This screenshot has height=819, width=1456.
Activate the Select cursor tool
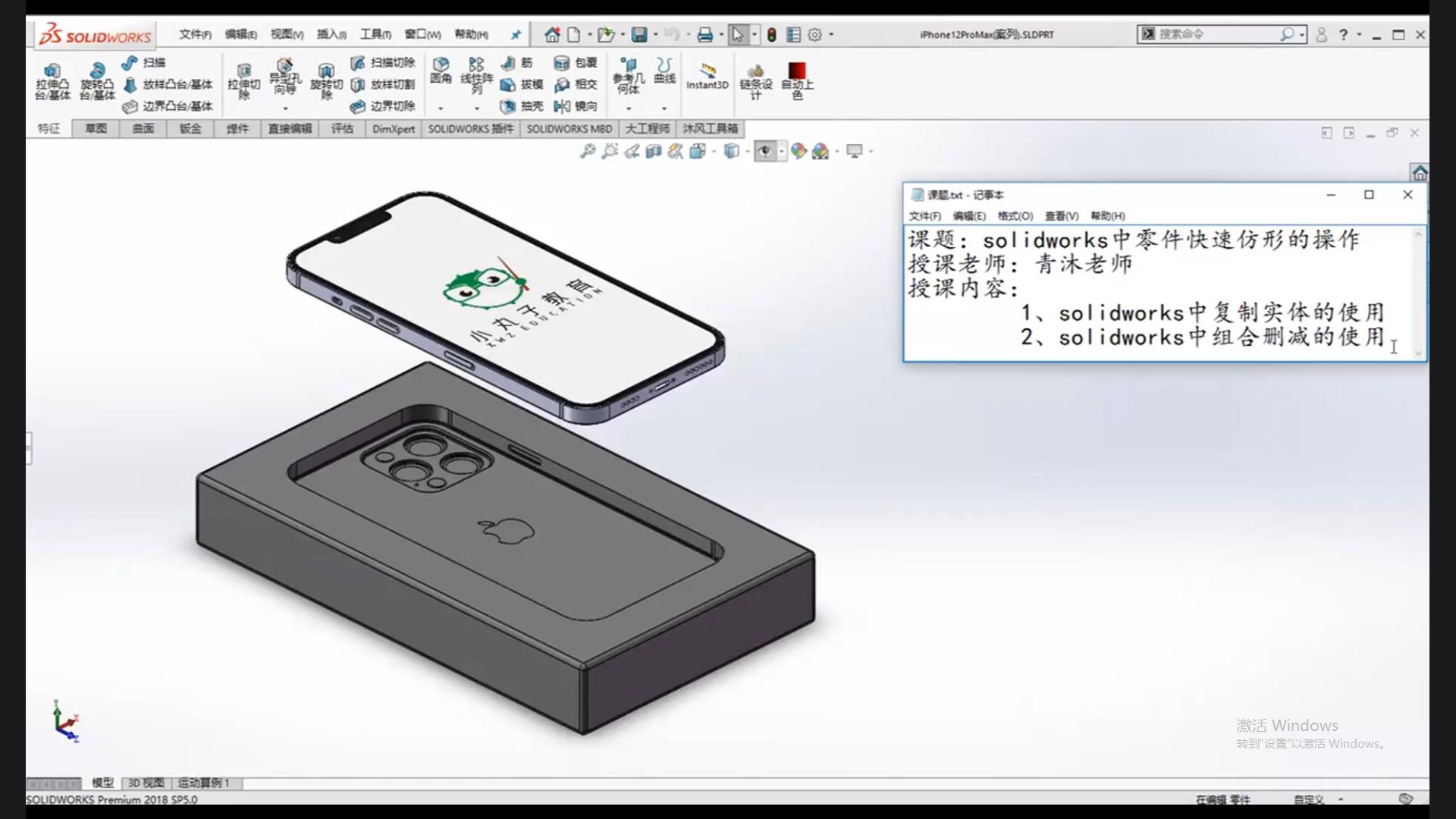[737, 34]
